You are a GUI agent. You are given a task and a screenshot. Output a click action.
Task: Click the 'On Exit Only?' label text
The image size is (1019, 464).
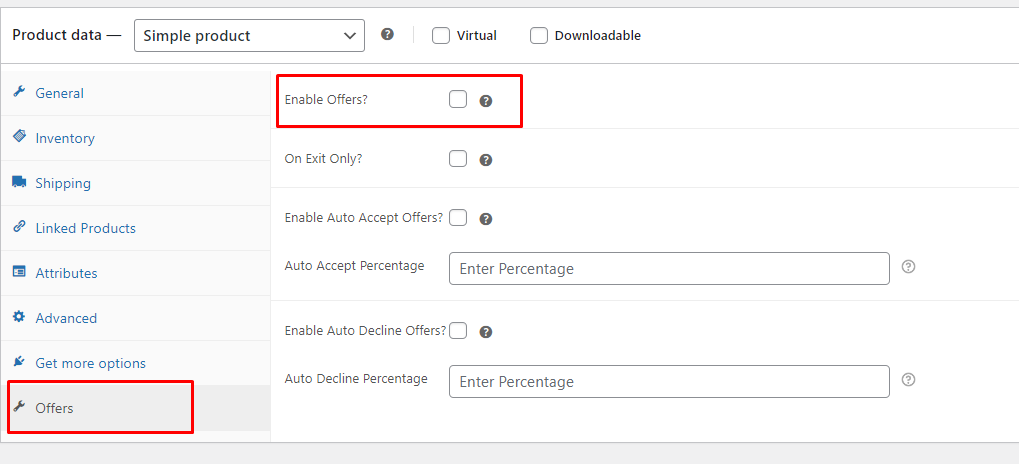coord(324,159)
